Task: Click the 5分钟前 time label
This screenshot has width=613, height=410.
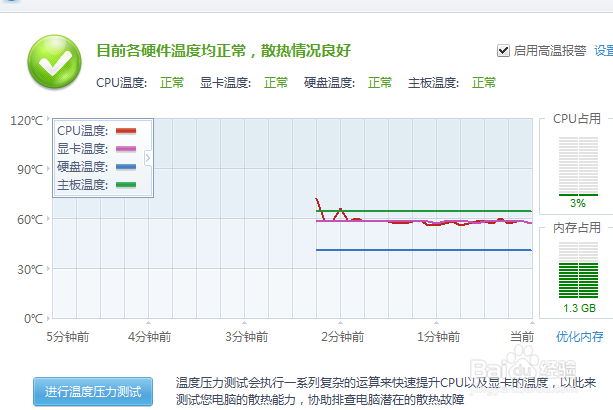Action: (68, 337)
